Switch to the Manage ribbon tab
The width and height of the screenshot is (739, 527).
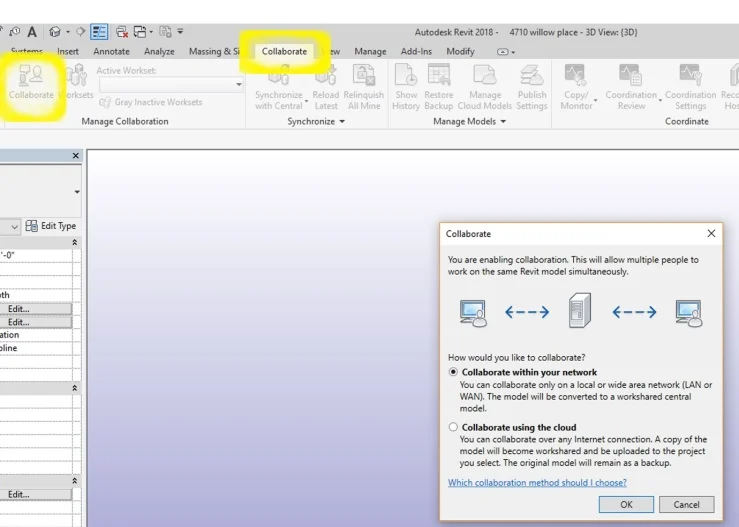point(370,51)
